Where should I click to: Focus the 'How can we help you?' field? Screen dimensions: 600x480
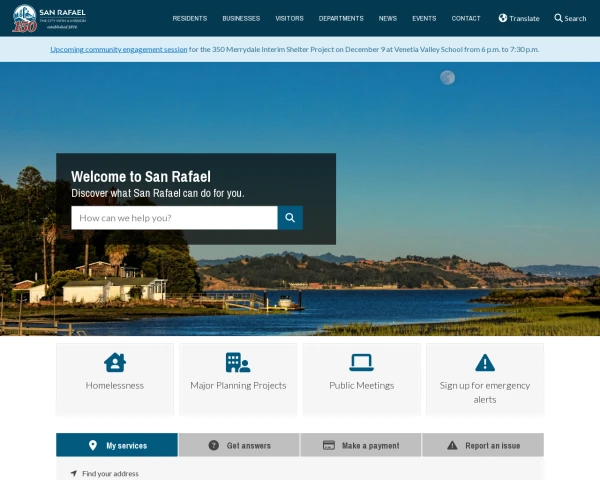tap(174, 218)
